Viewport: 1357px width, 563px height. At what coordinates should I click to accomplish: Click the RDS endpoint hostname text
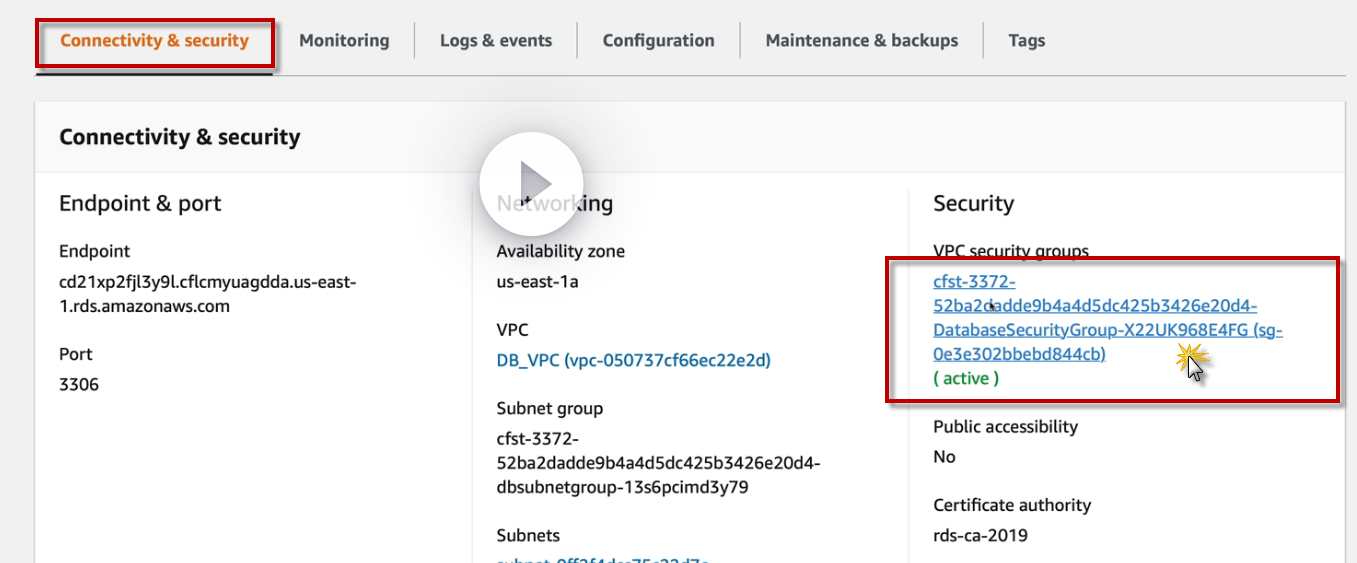point(207,294)
